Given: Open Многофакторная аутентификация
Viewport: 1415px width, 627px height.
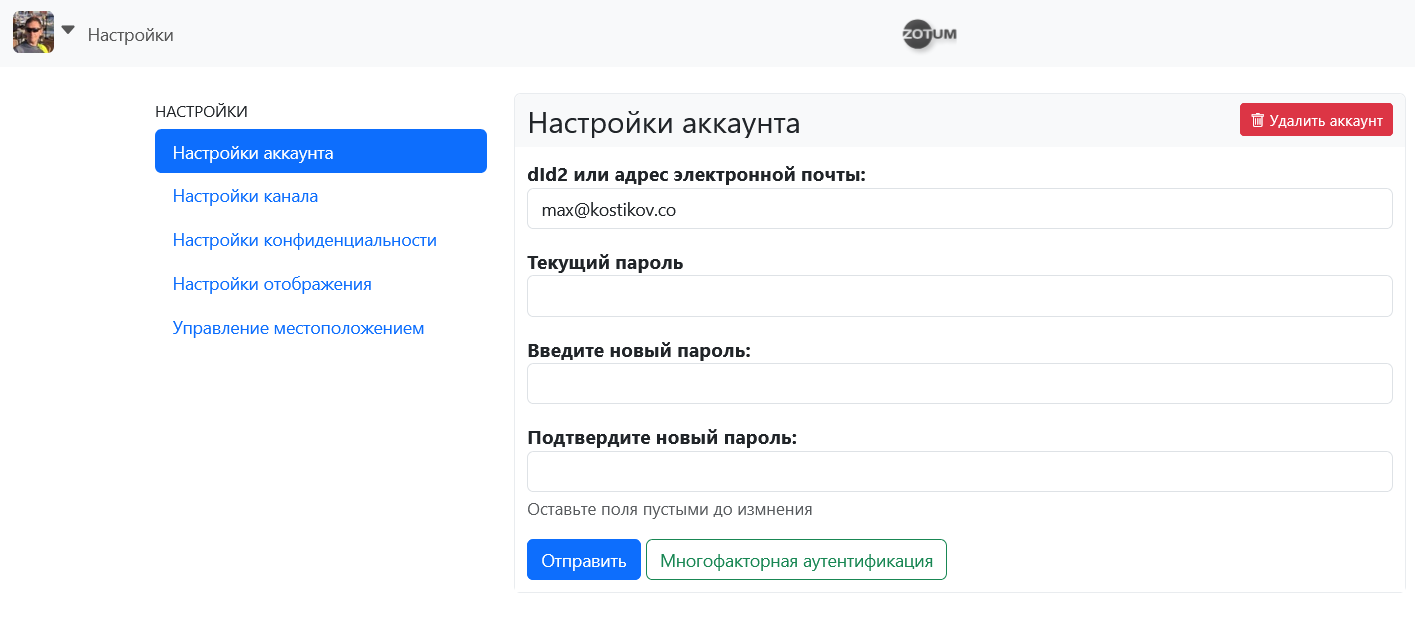Looking at the screenshot, I should click(x=796, y=560).
